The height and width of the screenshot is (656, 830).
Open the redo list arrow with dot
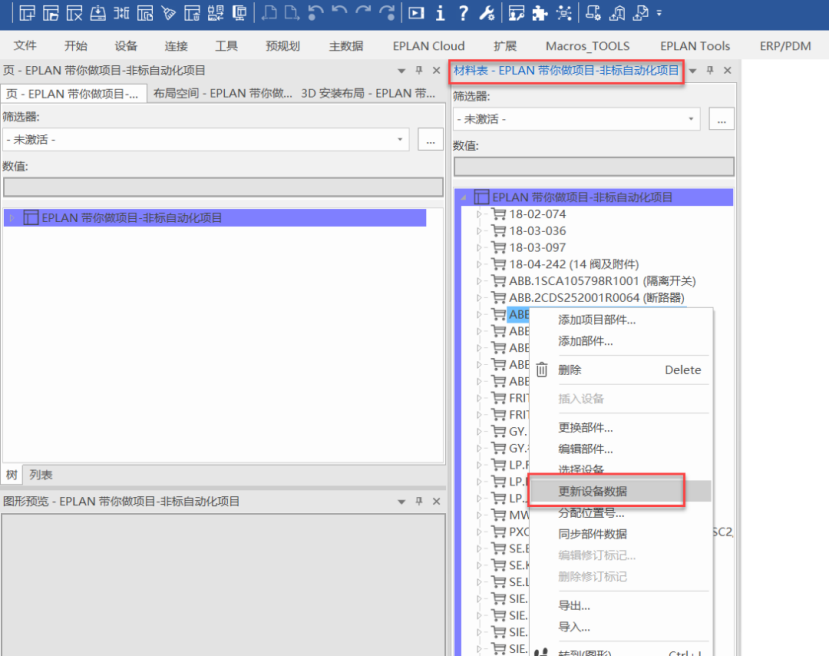click(387, 13)
